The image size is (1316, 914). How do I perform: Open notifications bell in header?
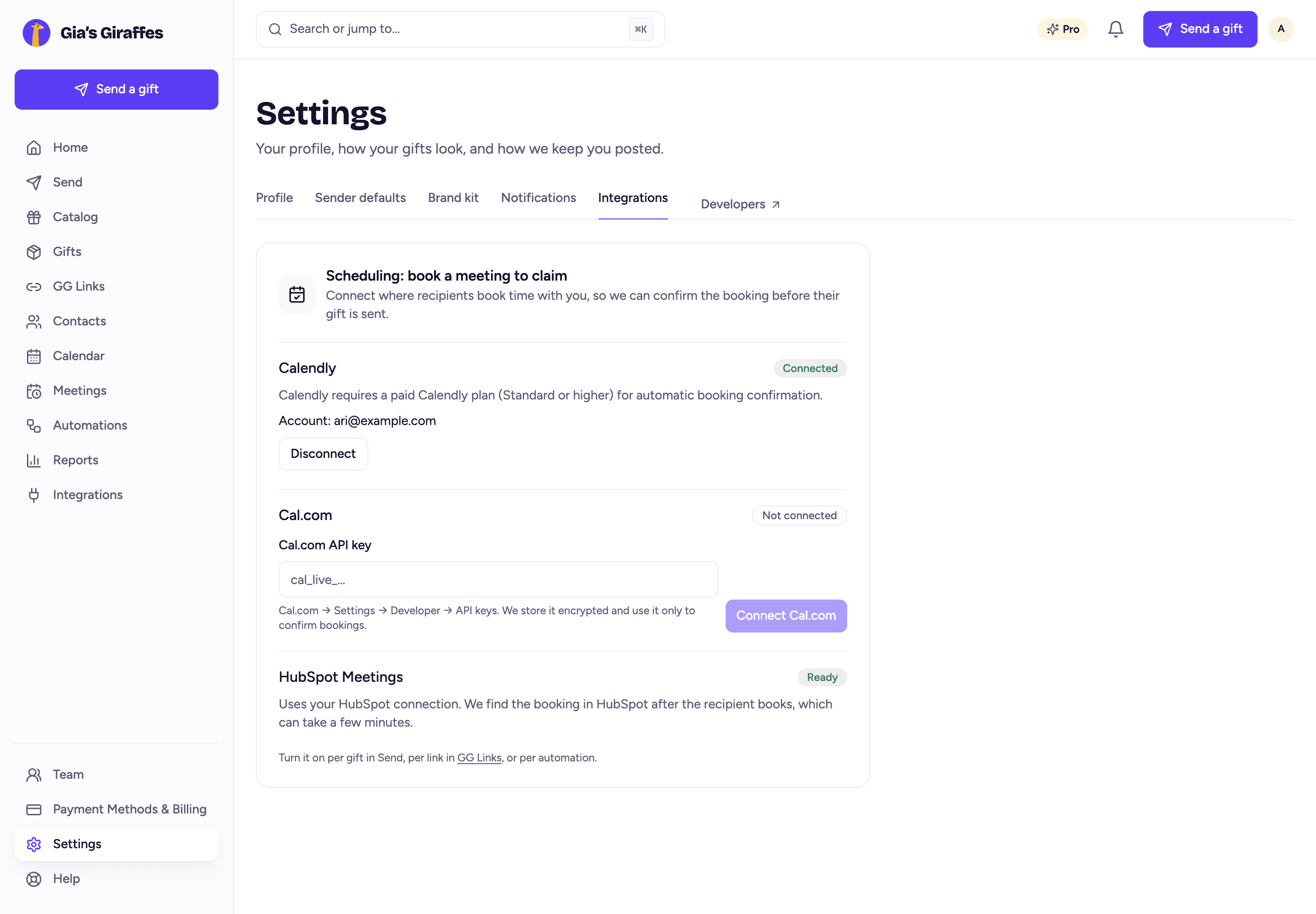1115,29
